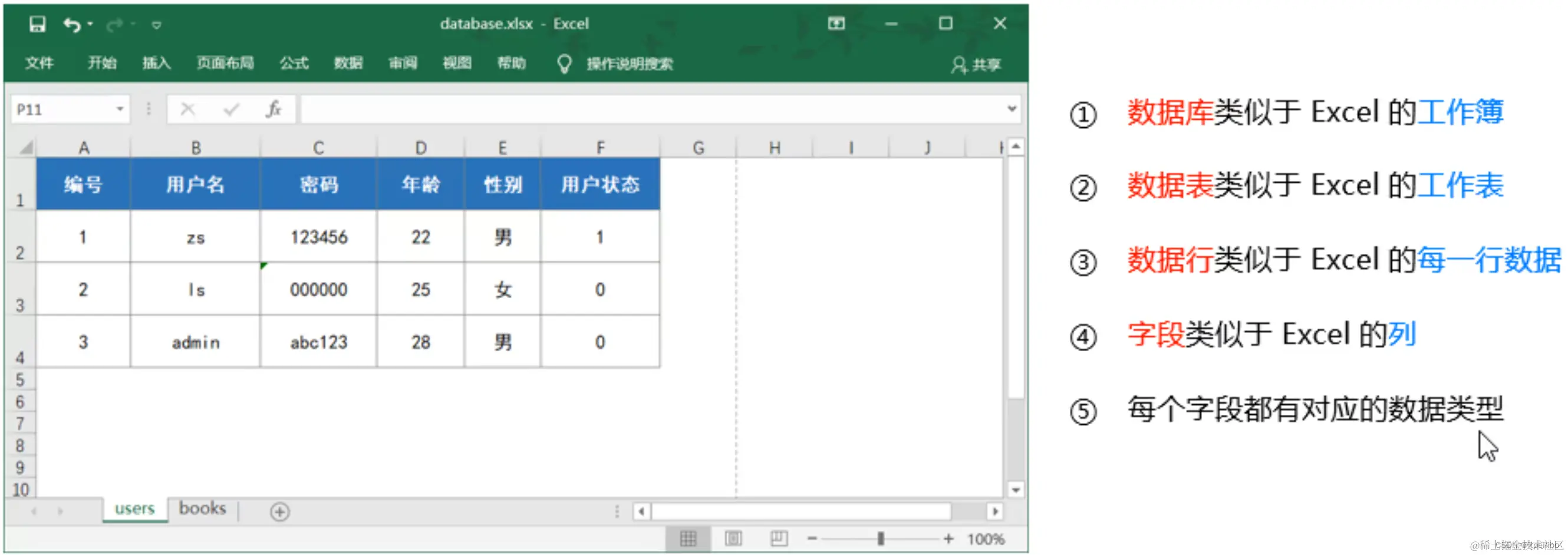Add a new sheet with the plus button

(x=281, y=511)
